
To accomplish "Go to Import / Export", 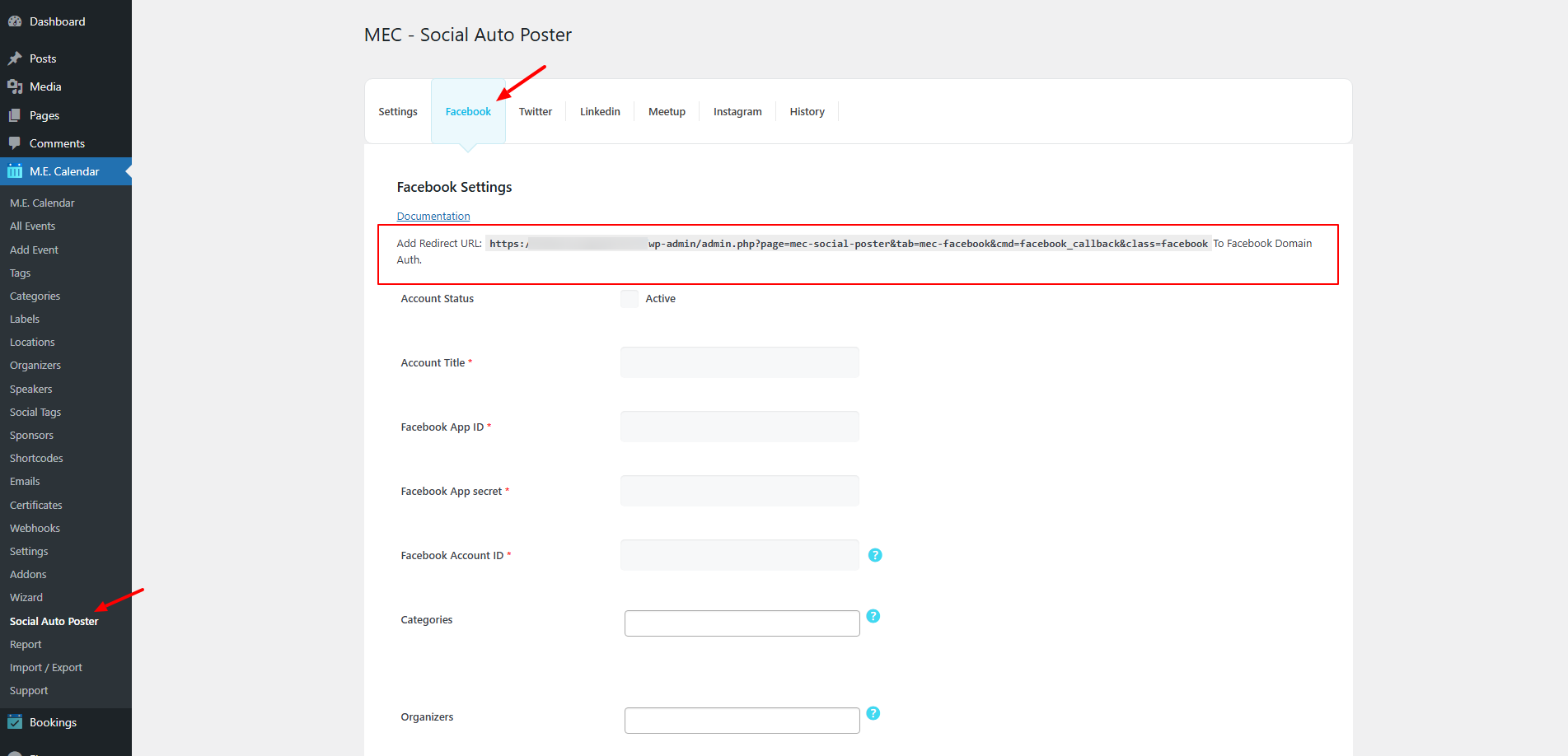I will point(46,667).
